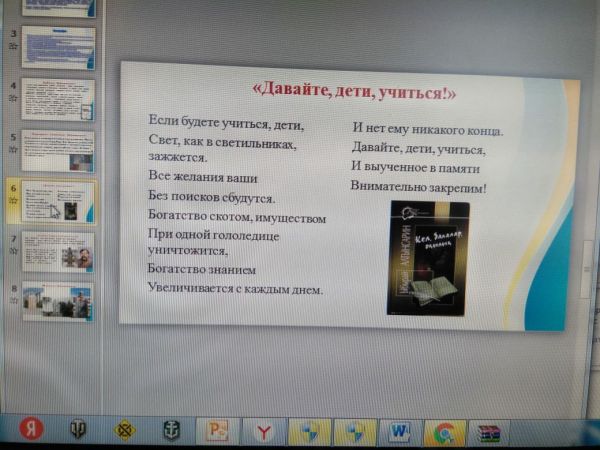Viewport: 600px width, 450px height.
Task: Jump to slide 8 in the thumbnail pane
Action: tap(58, 301)
